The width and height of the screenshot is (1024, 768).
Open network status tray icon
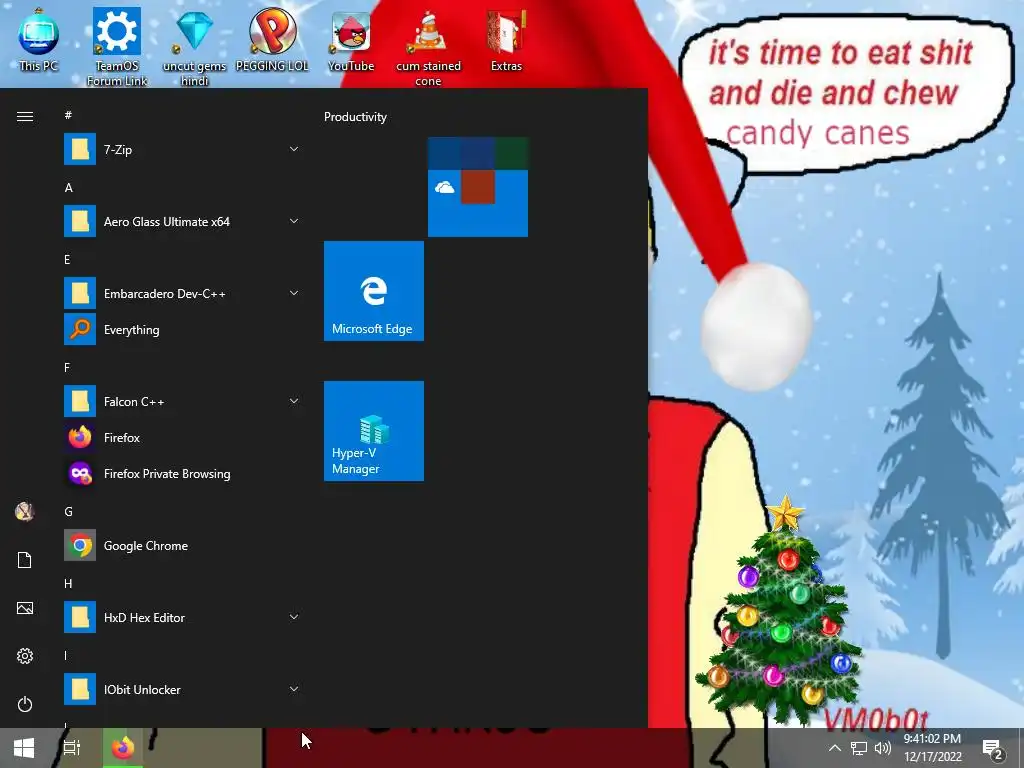point(859,748)
